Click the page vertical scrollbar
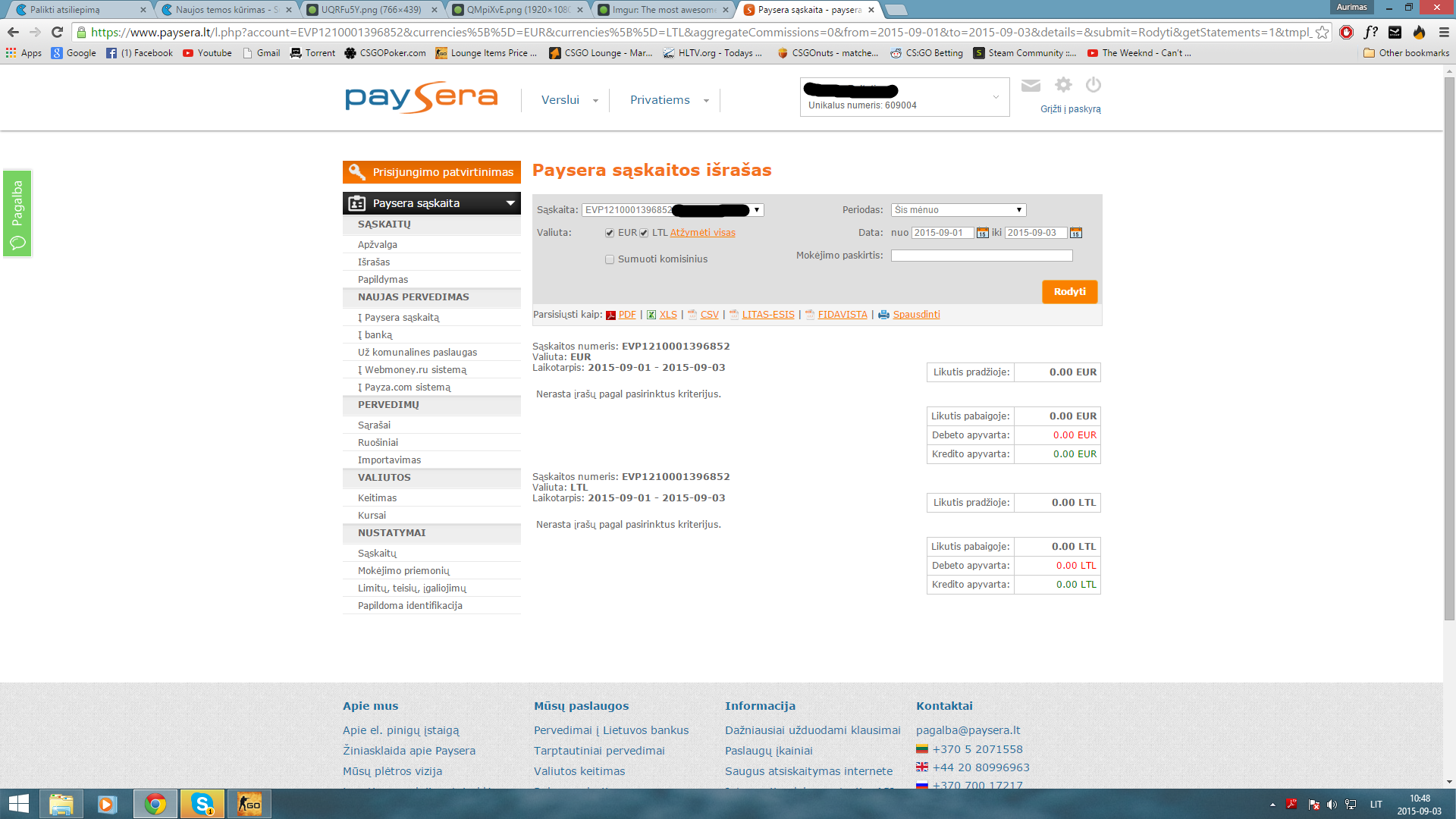The height and width of the screenshot is (819, 1456). coord(1449,350)
